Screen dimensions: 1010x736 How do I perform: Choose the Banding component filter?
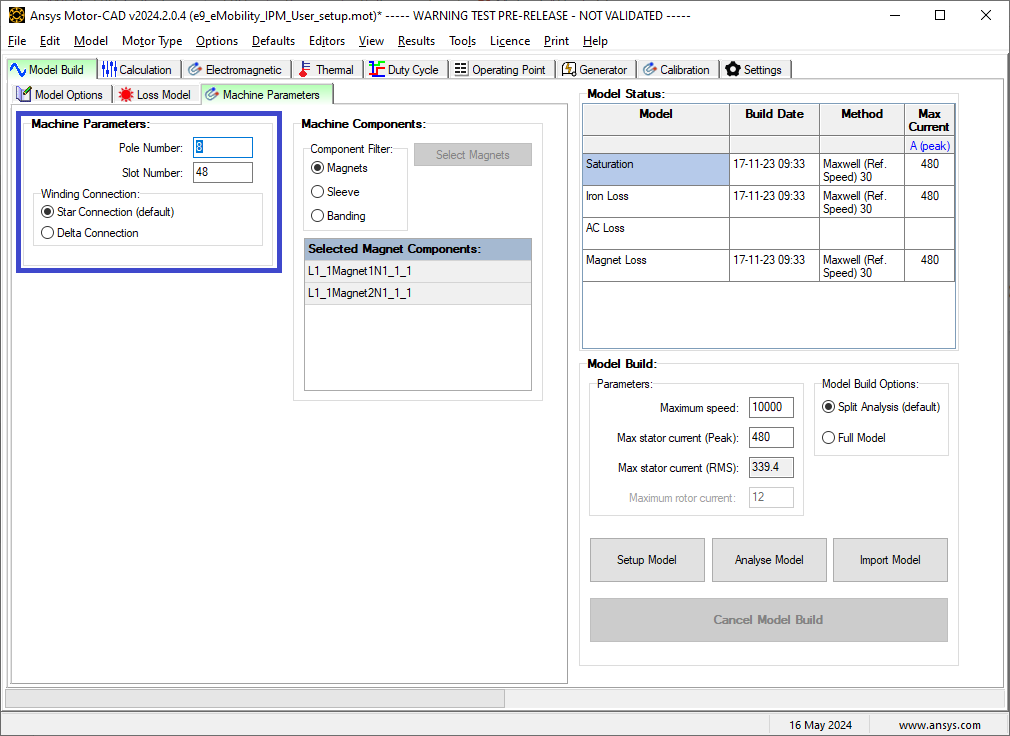click(x=317, y=216)
